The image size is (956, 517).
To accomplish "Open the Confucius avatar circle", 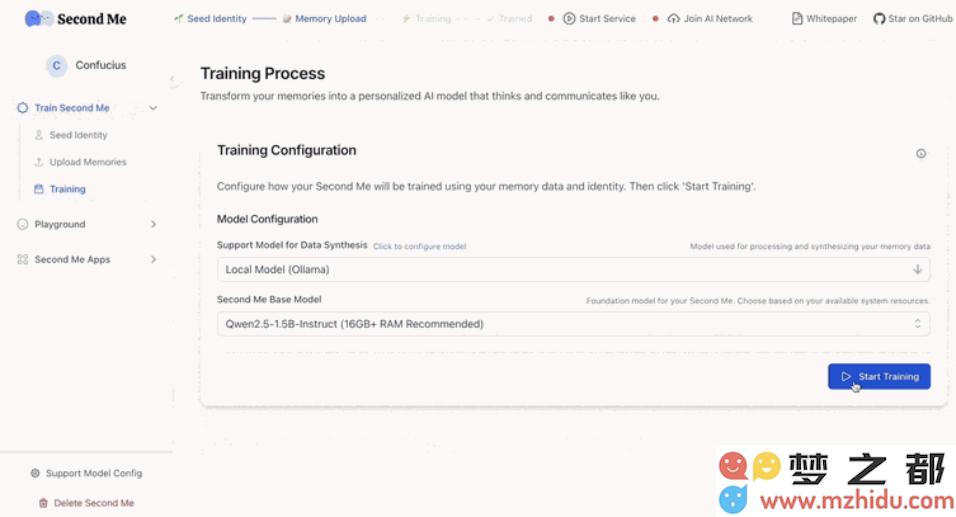I will click(x=56, y=65).
